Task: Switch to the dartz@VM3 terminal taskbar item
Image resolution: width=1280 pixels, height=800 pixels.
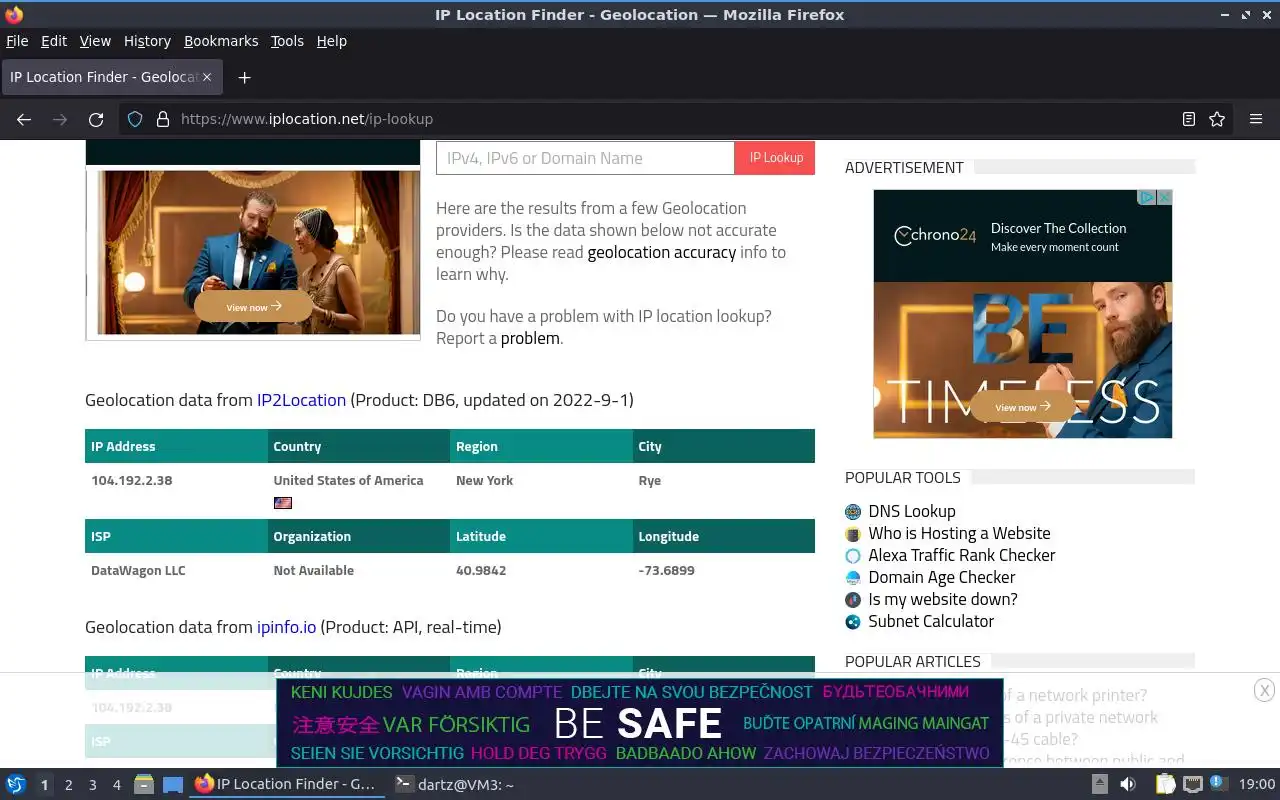Action: tap(454, 784)
